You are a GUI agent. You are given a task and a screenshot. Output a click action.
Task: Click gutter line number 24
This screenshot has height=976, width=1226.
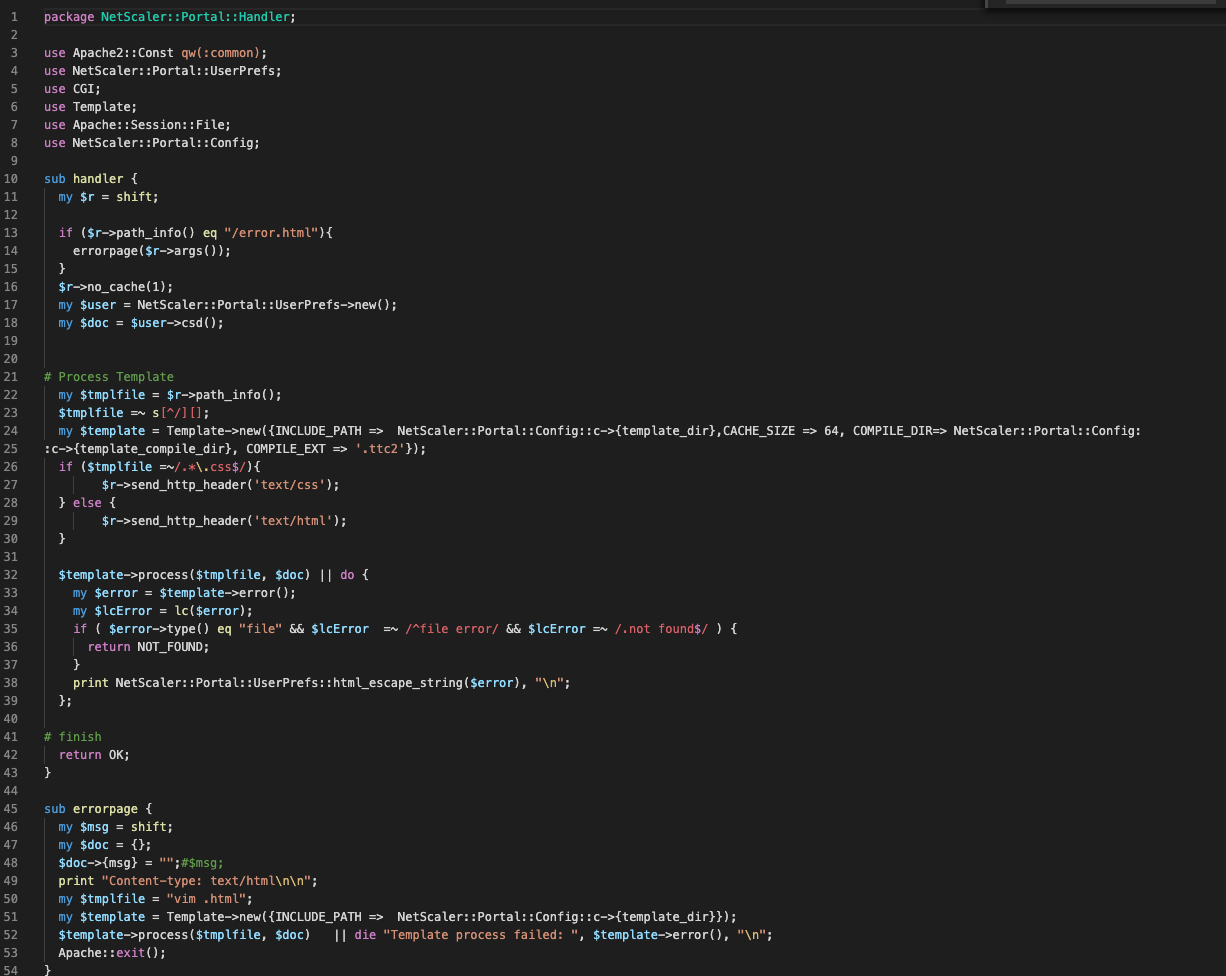[x=11, y=431]
